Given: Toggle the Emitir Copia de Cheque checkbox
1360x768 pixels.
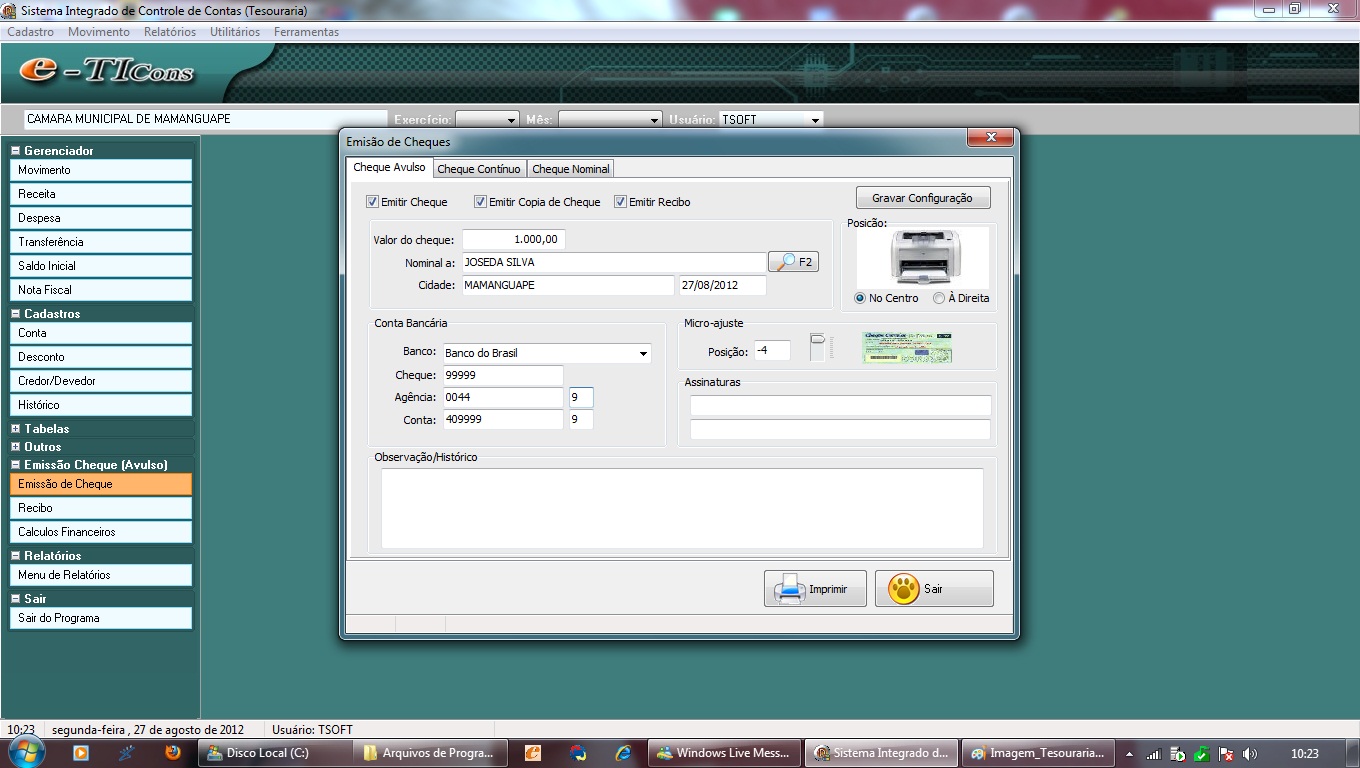Looking at the screenshot, I should point(481,202).
